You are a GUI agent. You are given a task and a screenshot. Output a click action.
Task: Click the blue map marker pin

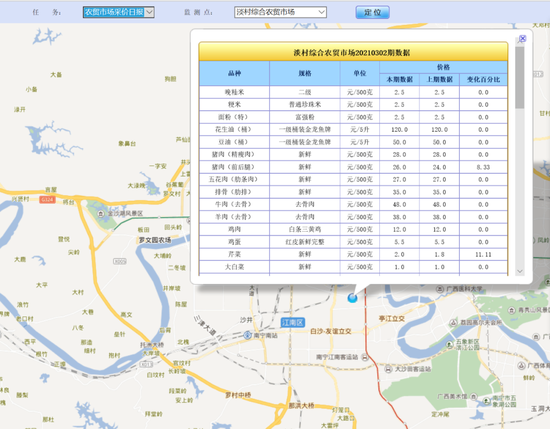click(x=352, y=298)
